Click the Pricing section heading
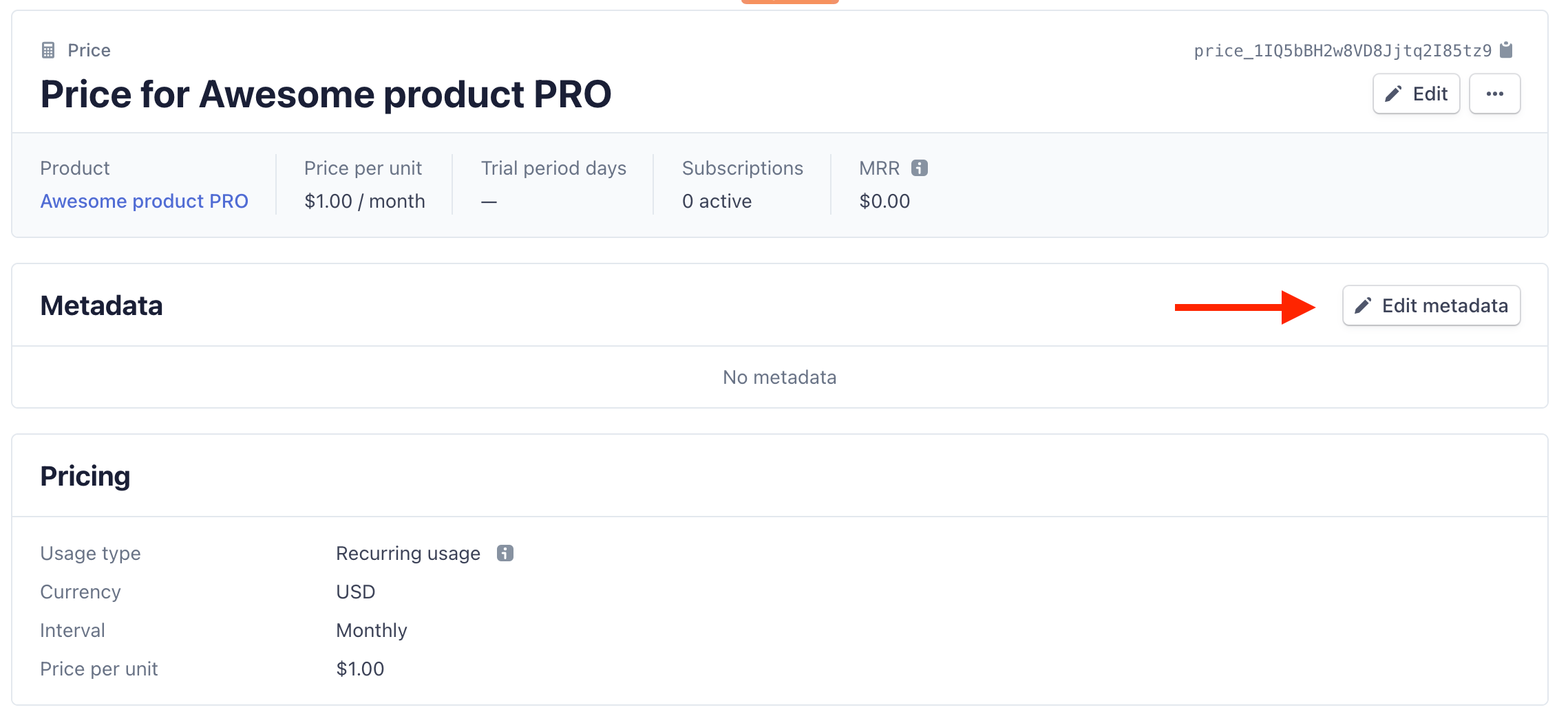1568x714 pixels. coord(85,476)
